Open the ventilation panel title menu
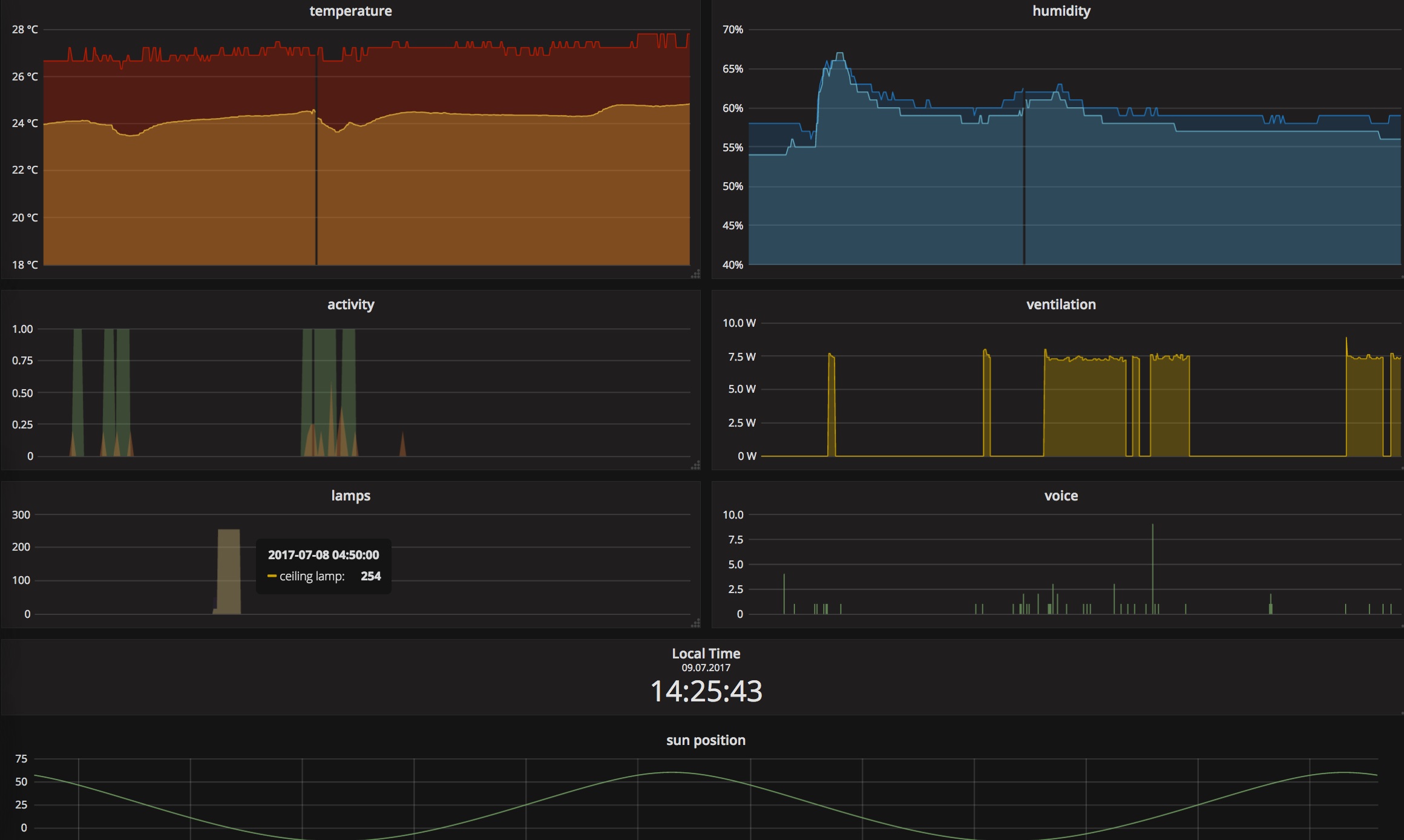The width and height of the screenshot is (1404, 840). click(1061, 304)
